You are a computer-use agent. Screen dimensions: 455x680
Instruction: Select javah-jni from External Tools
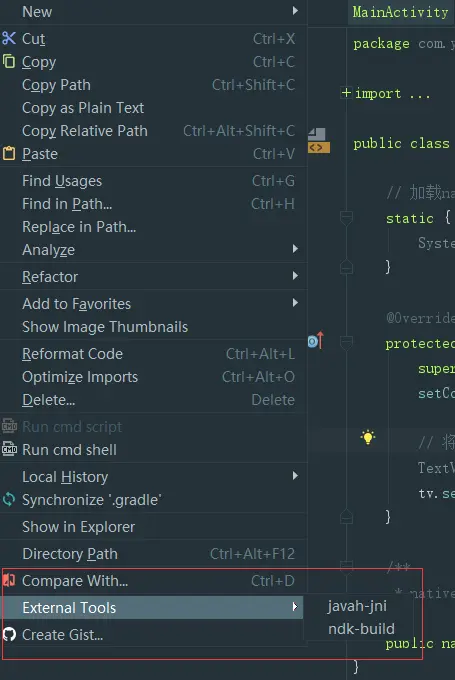[x=357, y=605]
